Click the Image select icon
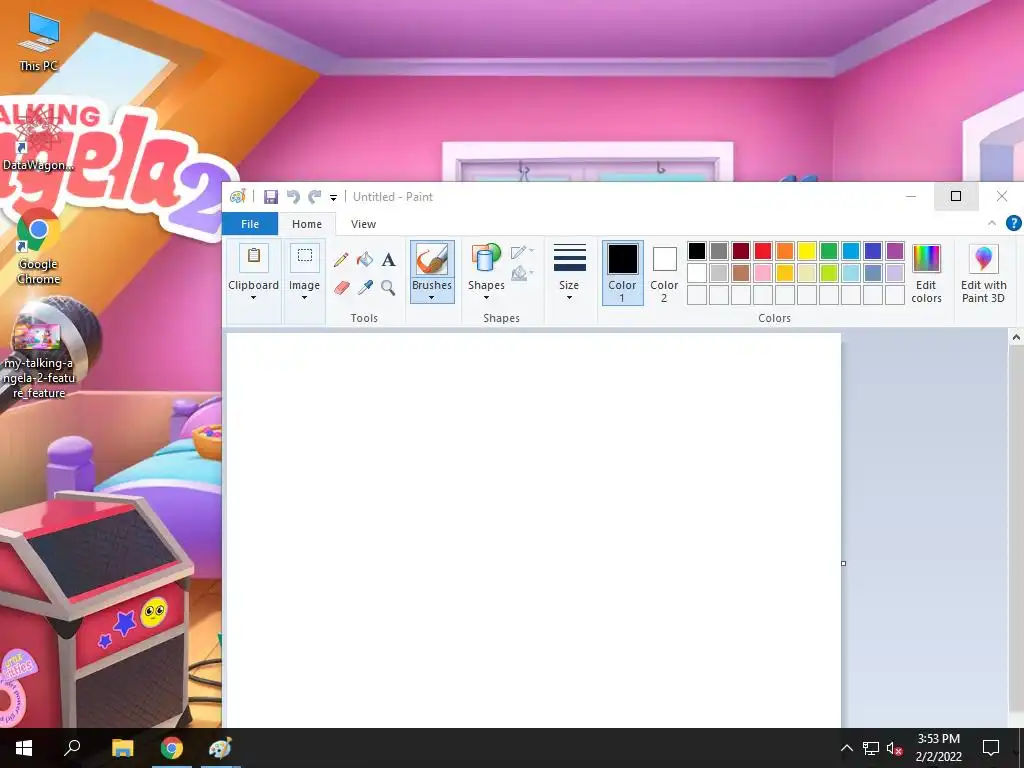The width and height of the screenshot is (1024, 768). point(304,257)
